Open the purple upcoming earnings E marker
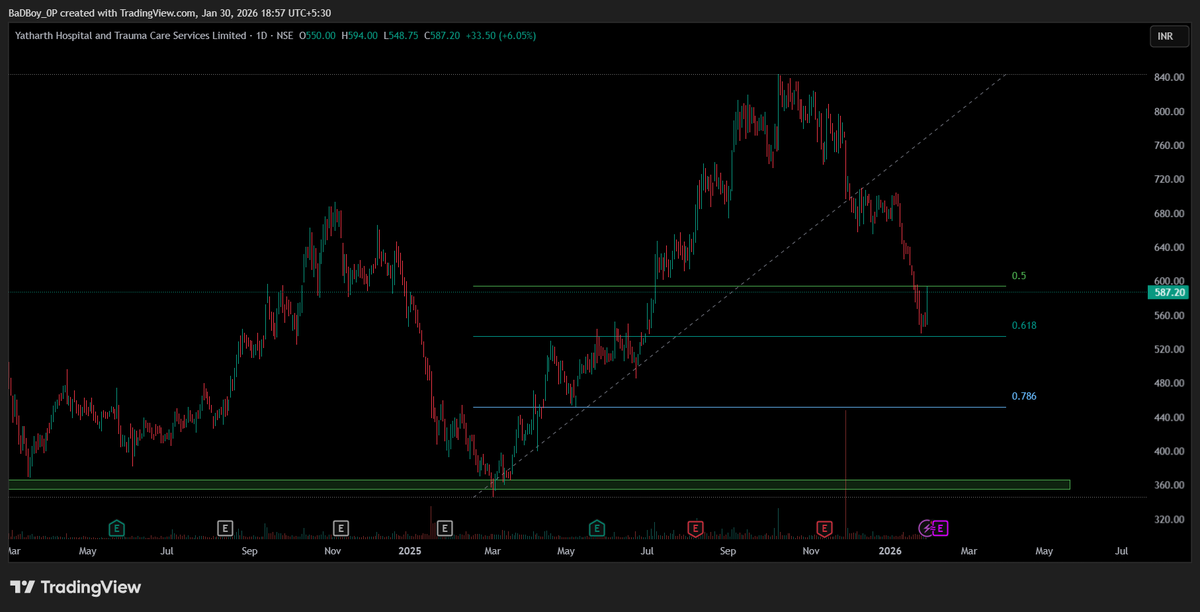The width and height of the screenshot is (1200, 612). 941,527
